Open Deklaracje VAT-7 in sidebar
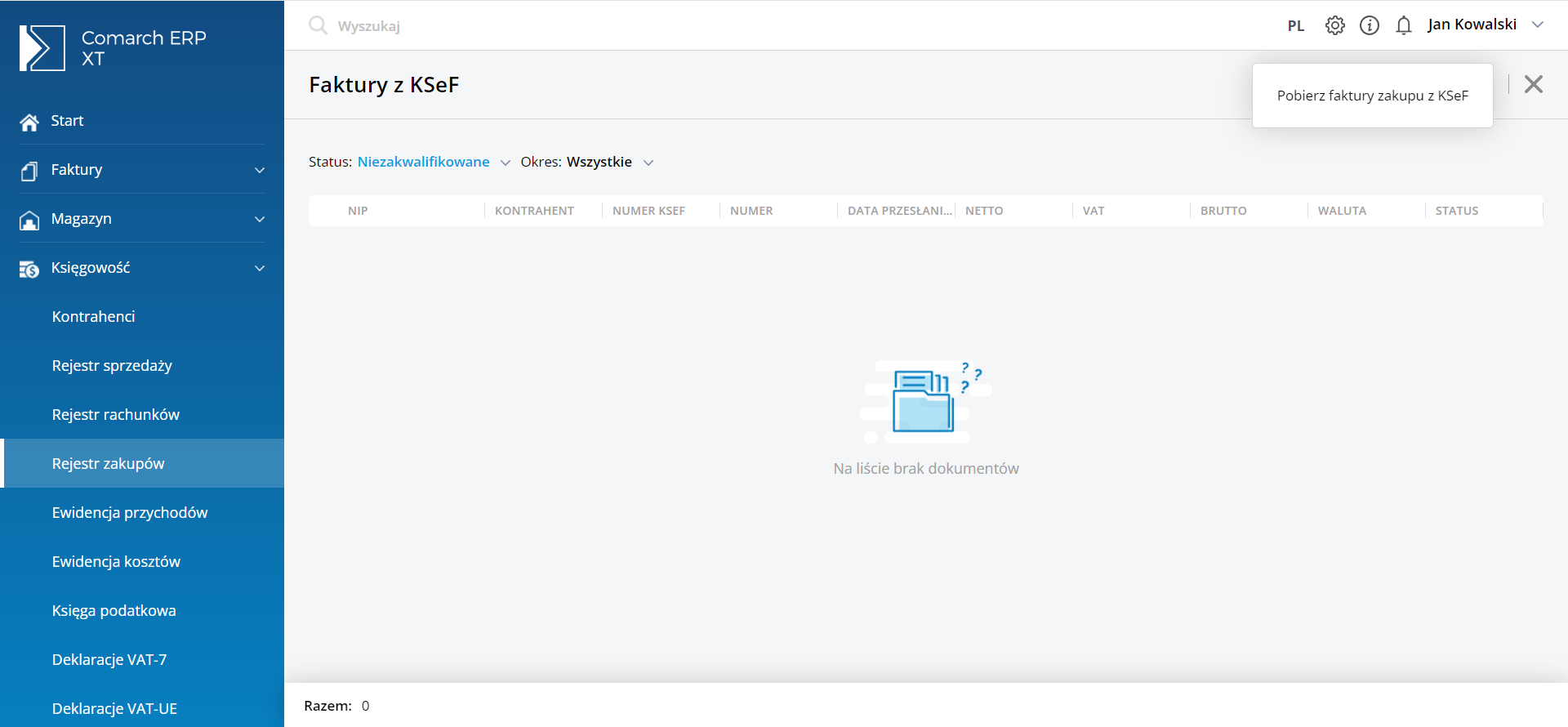 [109, 659]
